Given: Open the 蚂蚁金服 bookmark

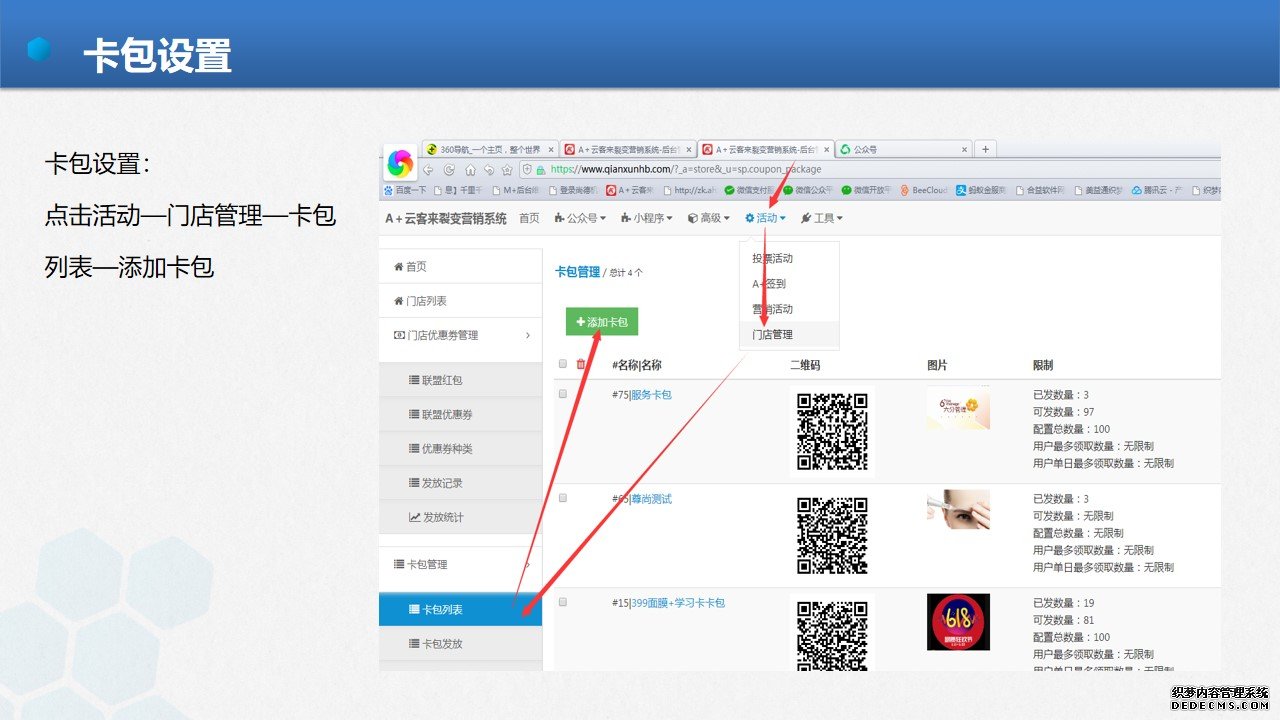Looking at the screenshot, I should [981, 189].
